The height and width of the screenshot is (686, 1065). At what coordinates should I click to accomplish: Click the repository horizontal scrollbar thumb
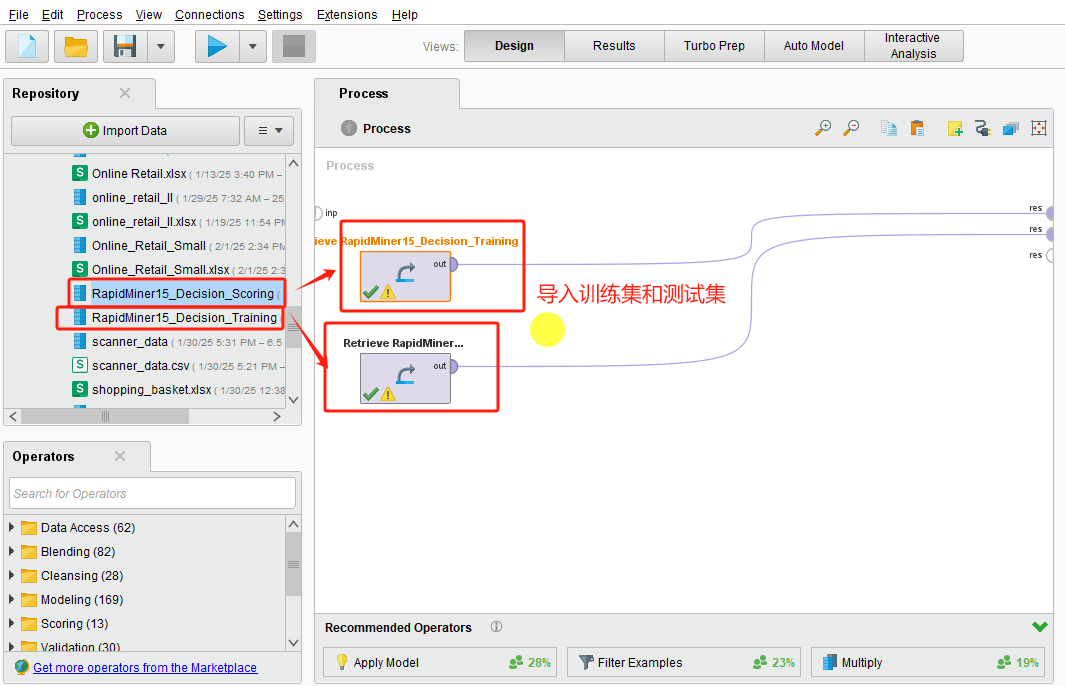click(x=105, y=416)
